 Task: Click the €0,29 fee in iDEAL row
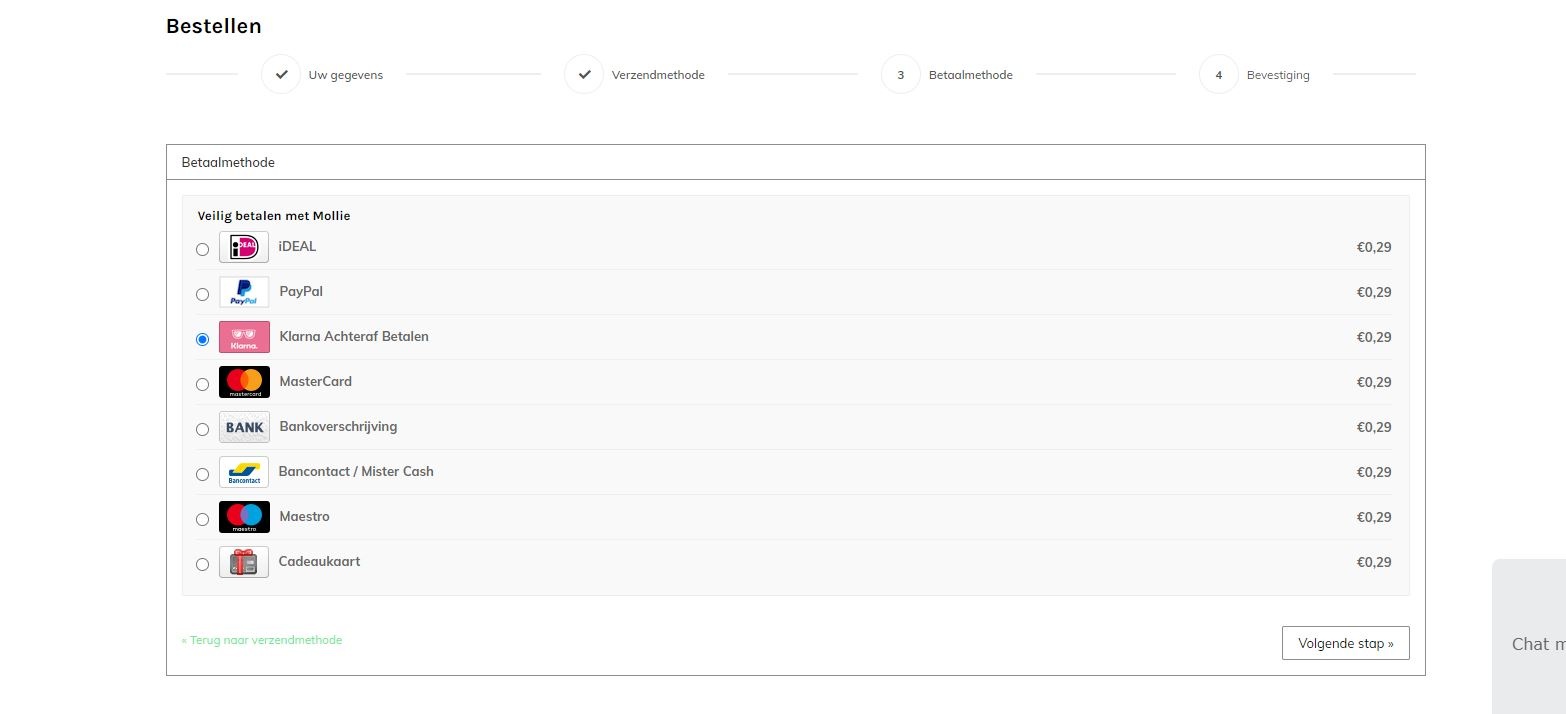[x=1374, y=247]
